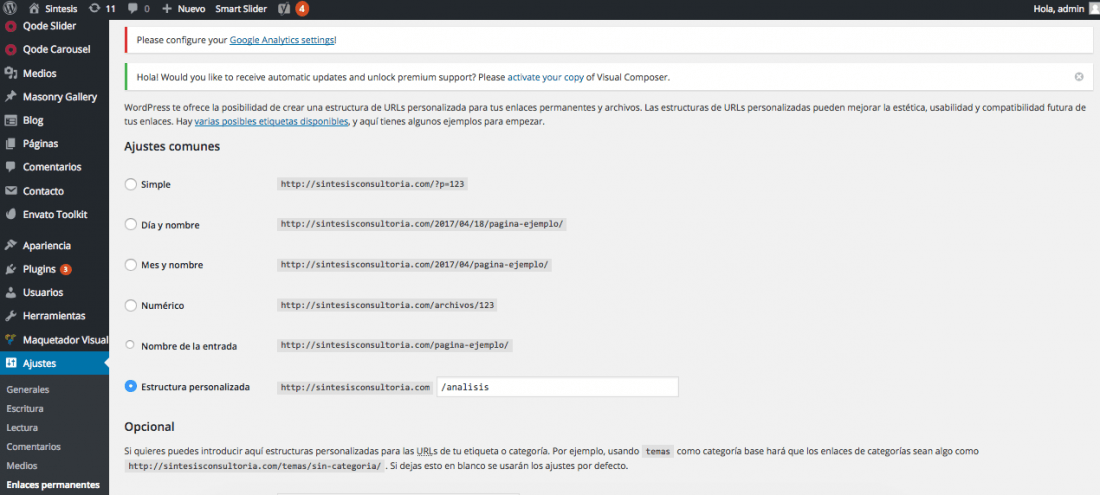Select the Mes y nombre option
The height and width of the screenshot is (495, 1100).
130,265
